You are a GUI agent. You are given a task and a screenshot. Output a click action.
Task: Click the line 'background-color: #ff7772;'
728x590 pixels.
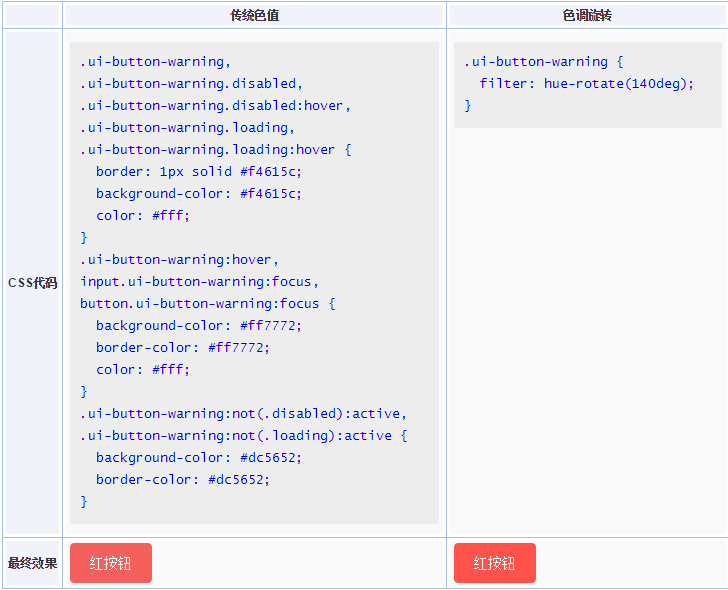(199, 326)
